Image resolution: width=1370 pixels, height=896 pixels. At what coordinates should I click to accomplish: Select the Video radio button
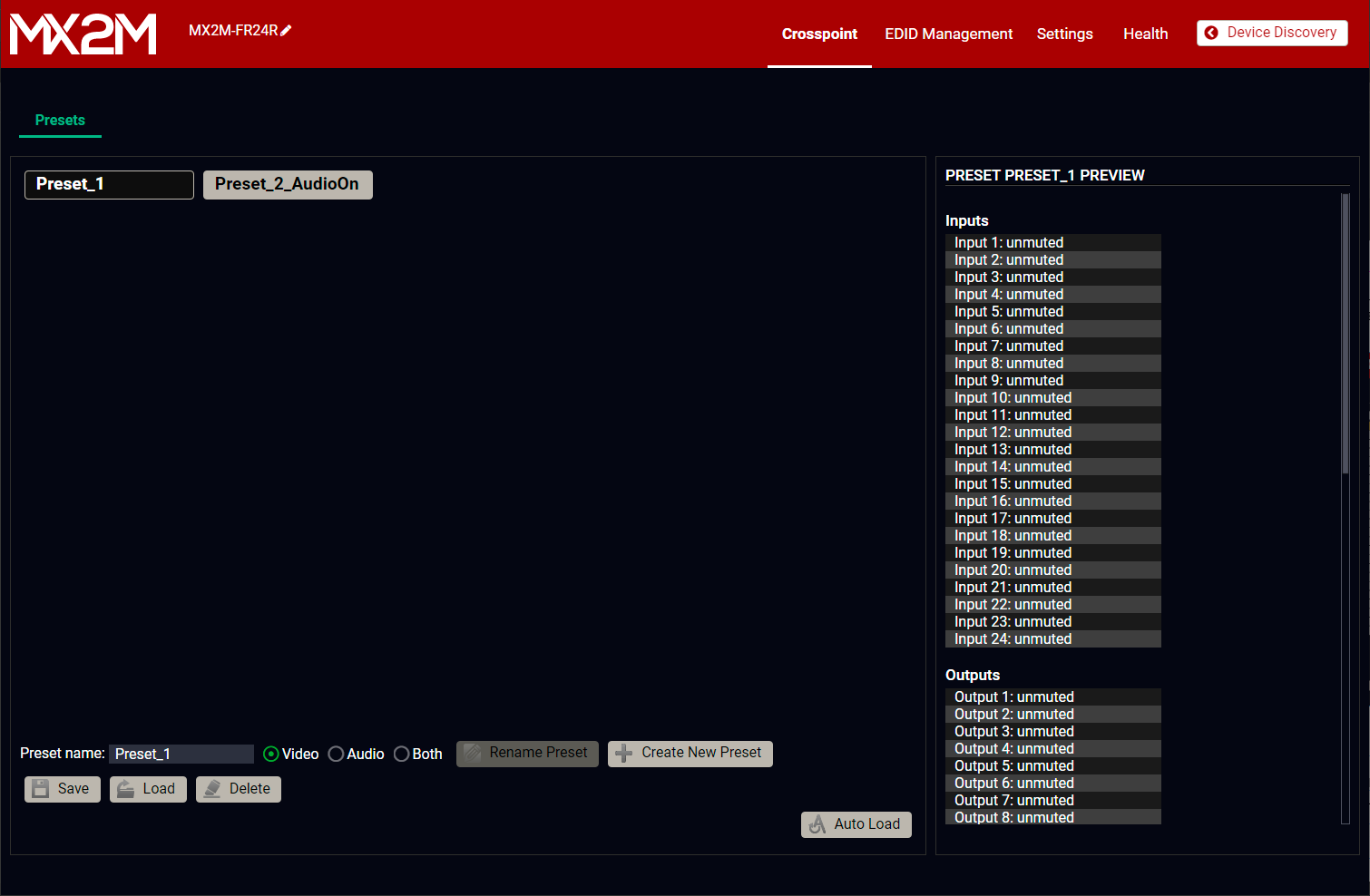coord(270,755)
